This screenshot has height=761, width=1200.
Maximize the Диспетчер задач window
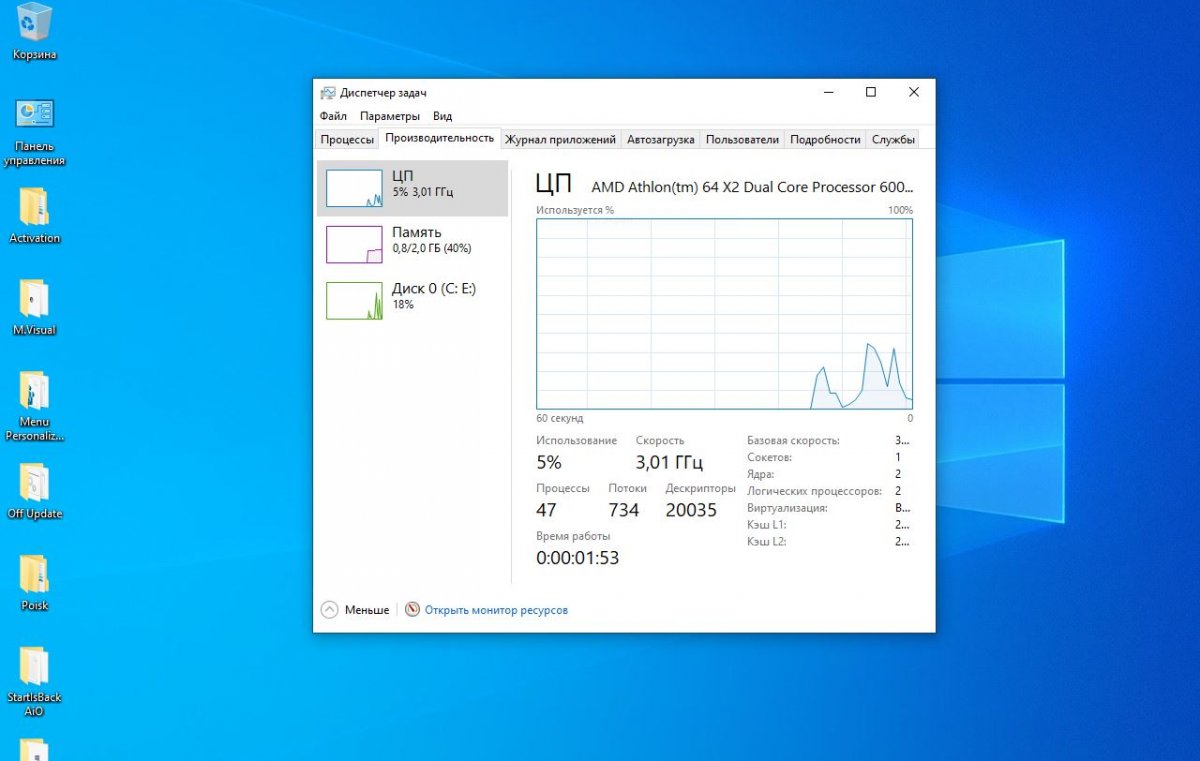tap(871, 92)
